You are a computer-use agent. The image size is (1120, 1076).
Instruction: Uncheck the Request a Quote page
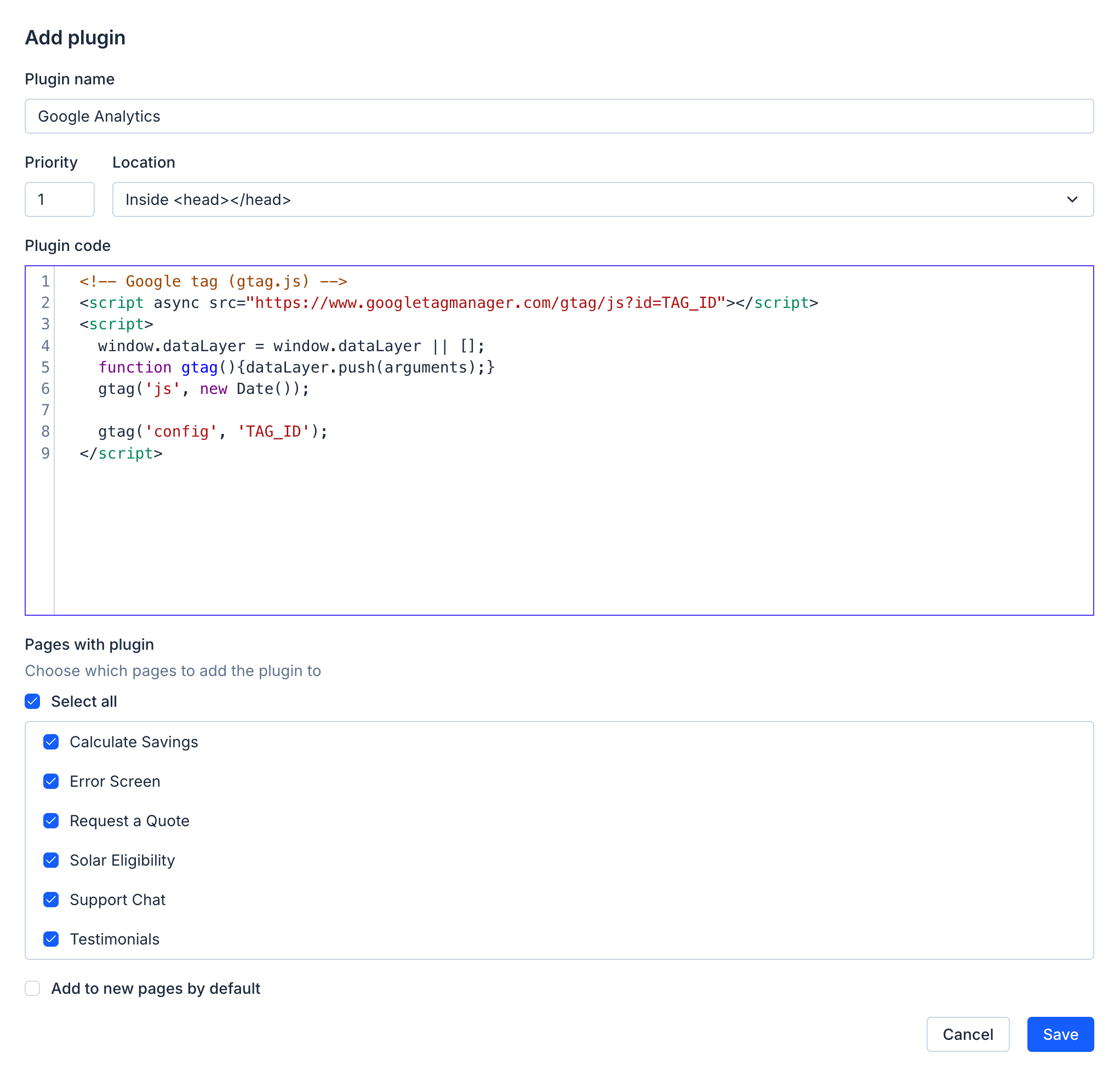51,821
